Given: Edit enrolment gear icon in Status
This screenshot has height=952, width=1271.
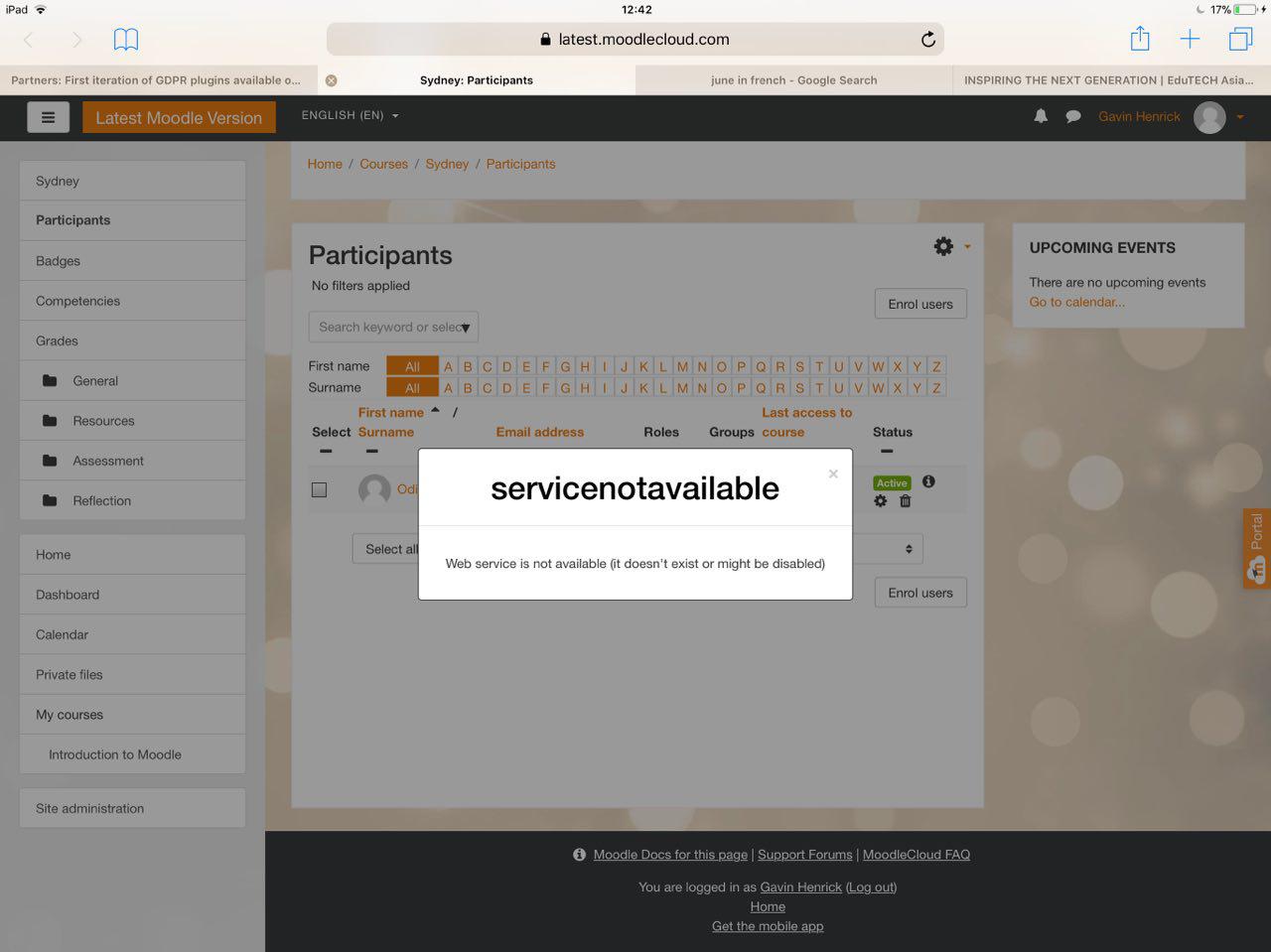Looking at the screenshot, I should 881,501.
